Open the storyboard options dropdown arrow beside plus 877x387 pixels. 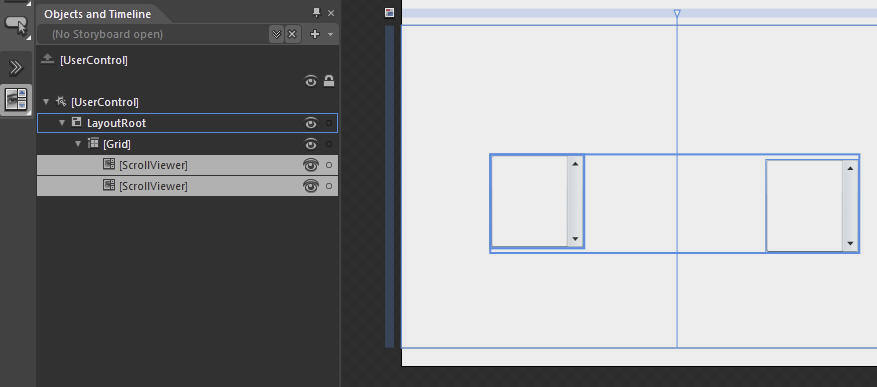point(330,35)
